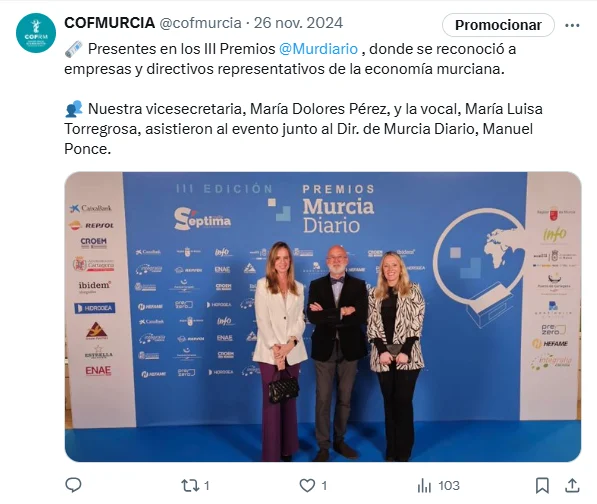The image size is (597, 504).
Task: Bookmark this tweet
Action: (x=542, y=486)
